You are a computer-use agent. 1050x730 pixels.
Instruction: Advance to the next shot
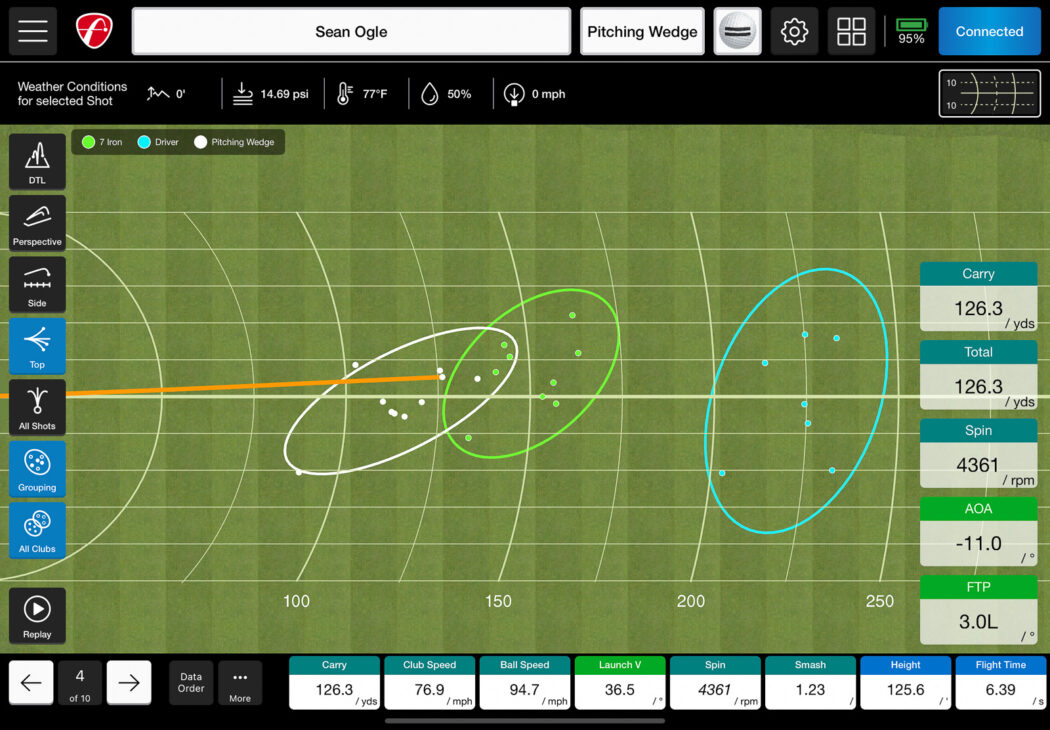click(128, 683)
